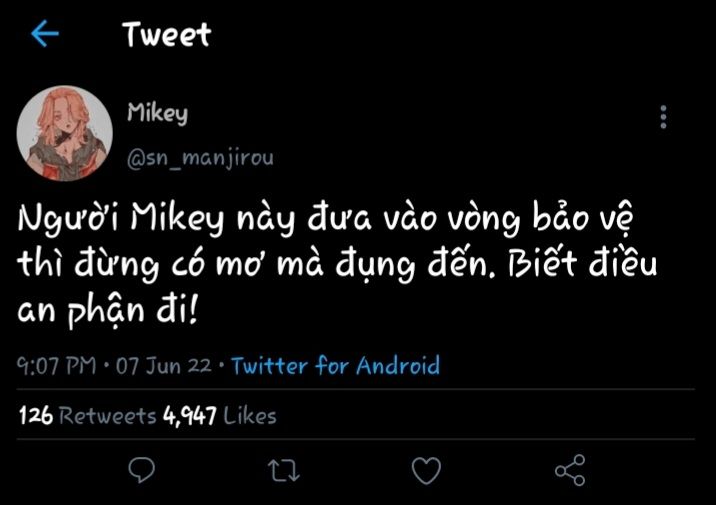
Task: Click the 9:07 PM timestamp
Action: [59, 366]
